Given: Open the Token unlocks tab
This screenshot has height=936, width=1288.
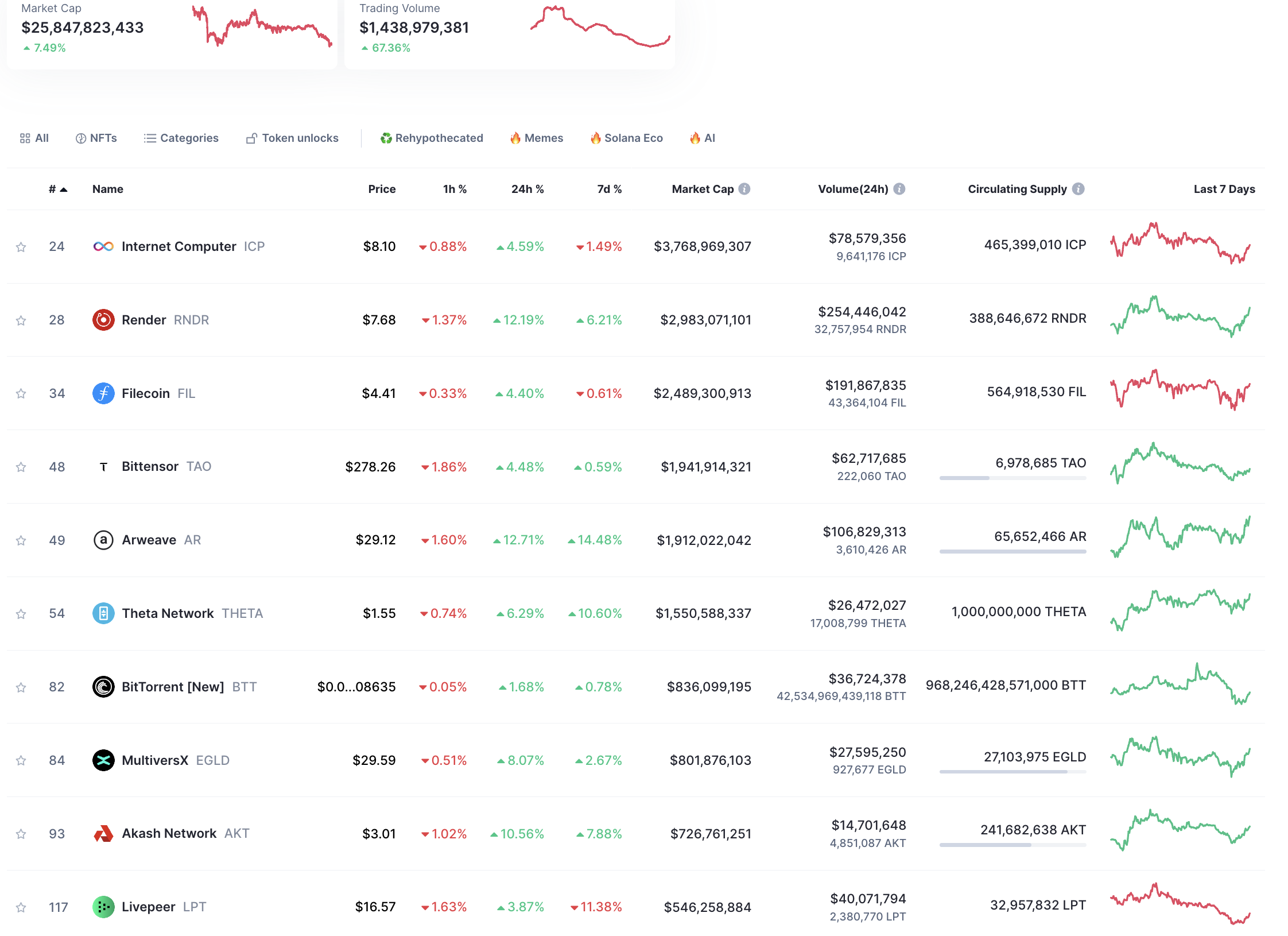Looking at the screenshot, I should (x=292, y=138).
